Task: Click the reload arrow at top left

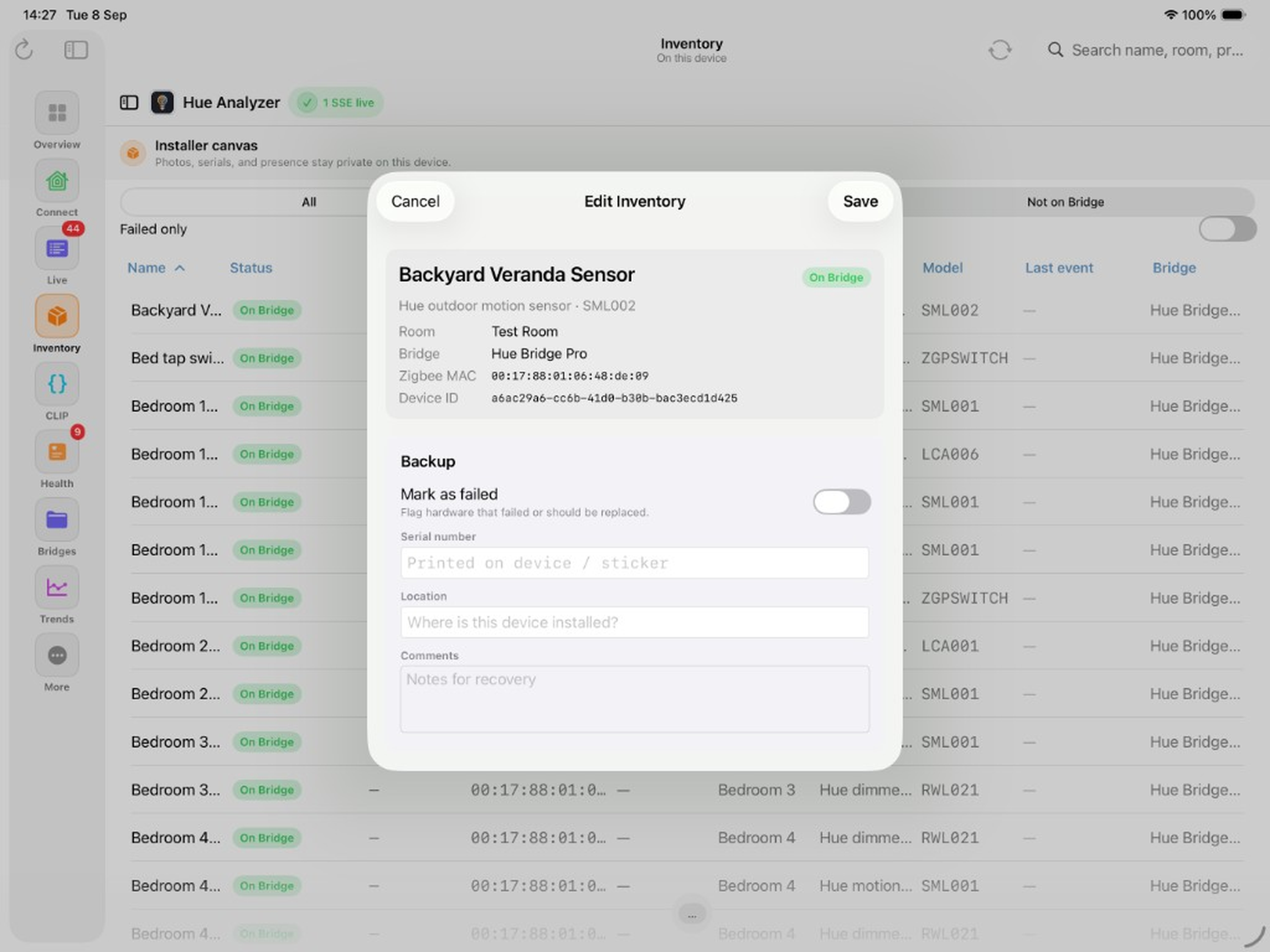Action: [x=24, y=50]
